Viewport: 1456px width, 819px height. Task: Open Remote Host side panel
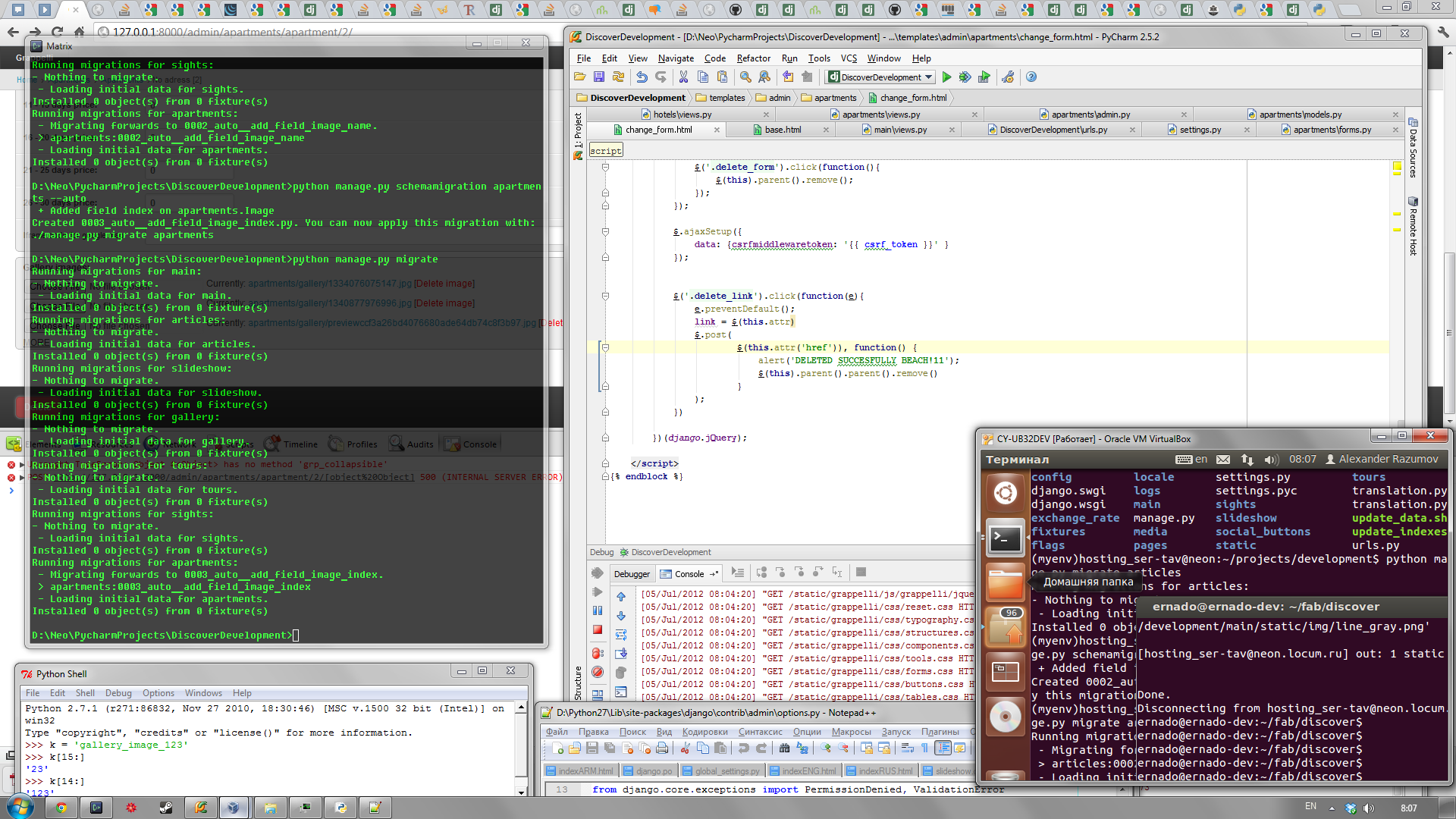tap(1413, 227)
